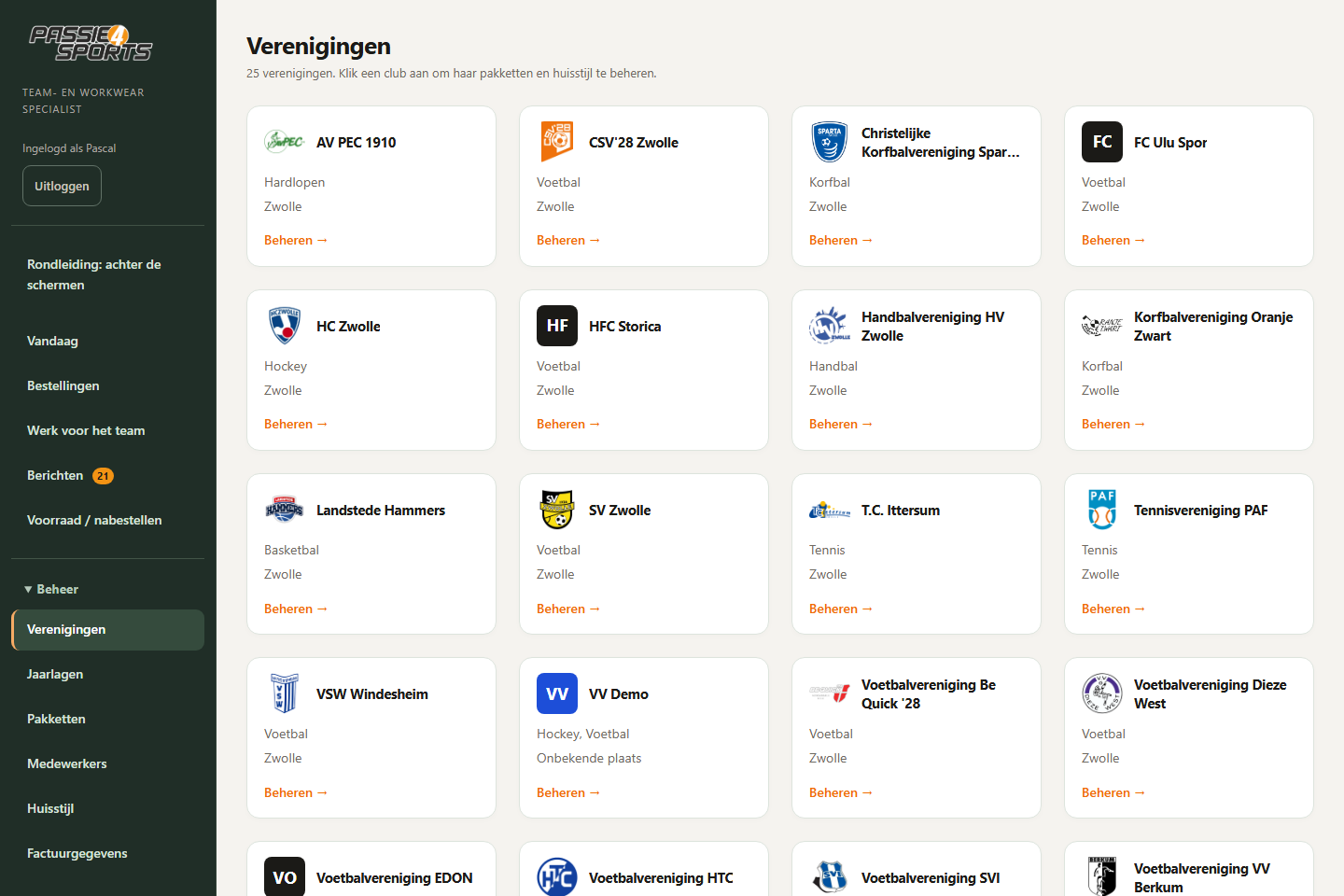
Task: Click the Landstede Hammers logo
Action: [x=285, y=510]
